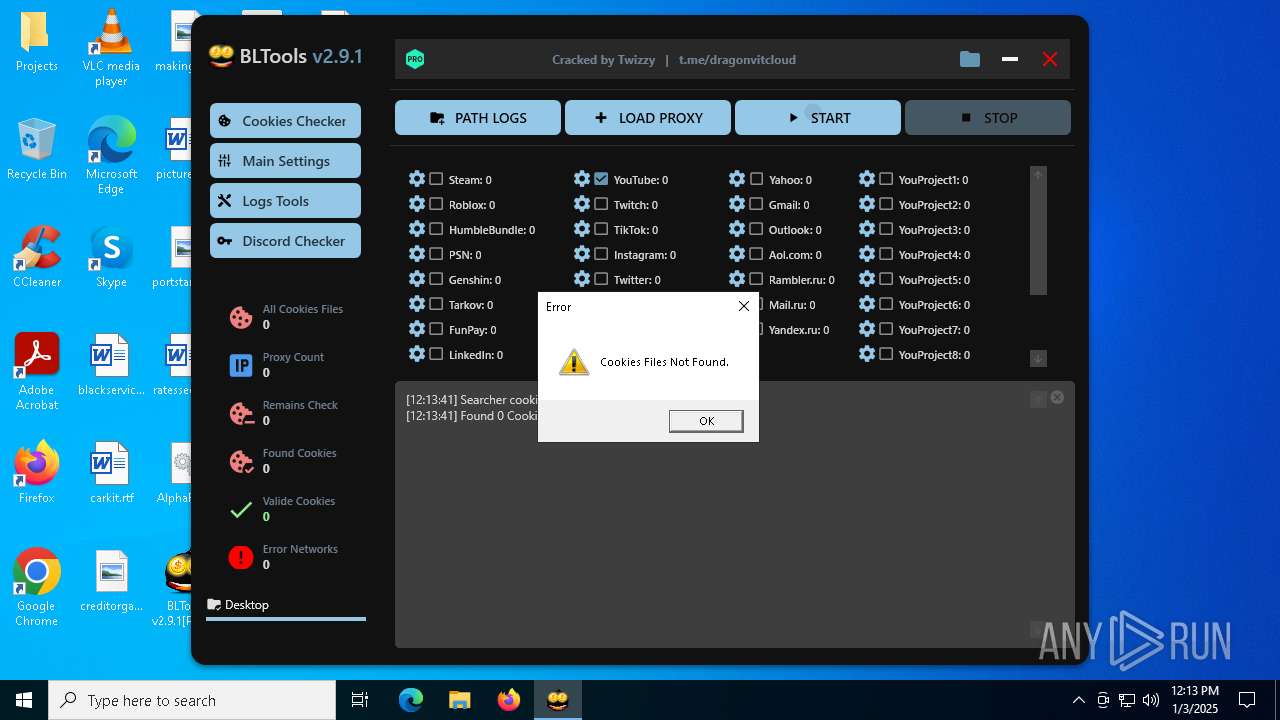Viewport: 1280px width, 720px height.
Task: Click the Proxy Count IP icon
Action: (x=241, y=365)
